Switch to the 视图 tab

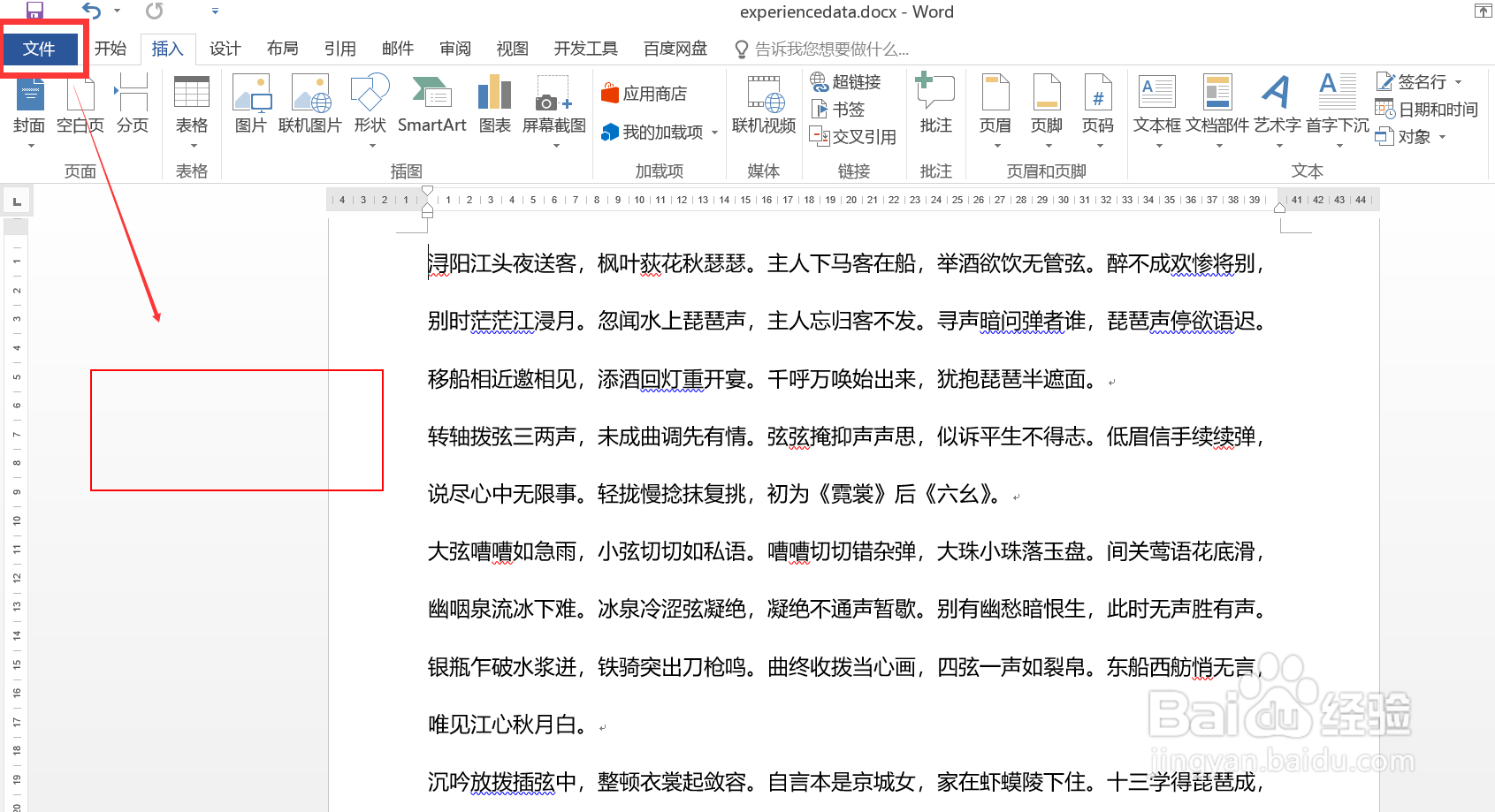tap(512, 49)
